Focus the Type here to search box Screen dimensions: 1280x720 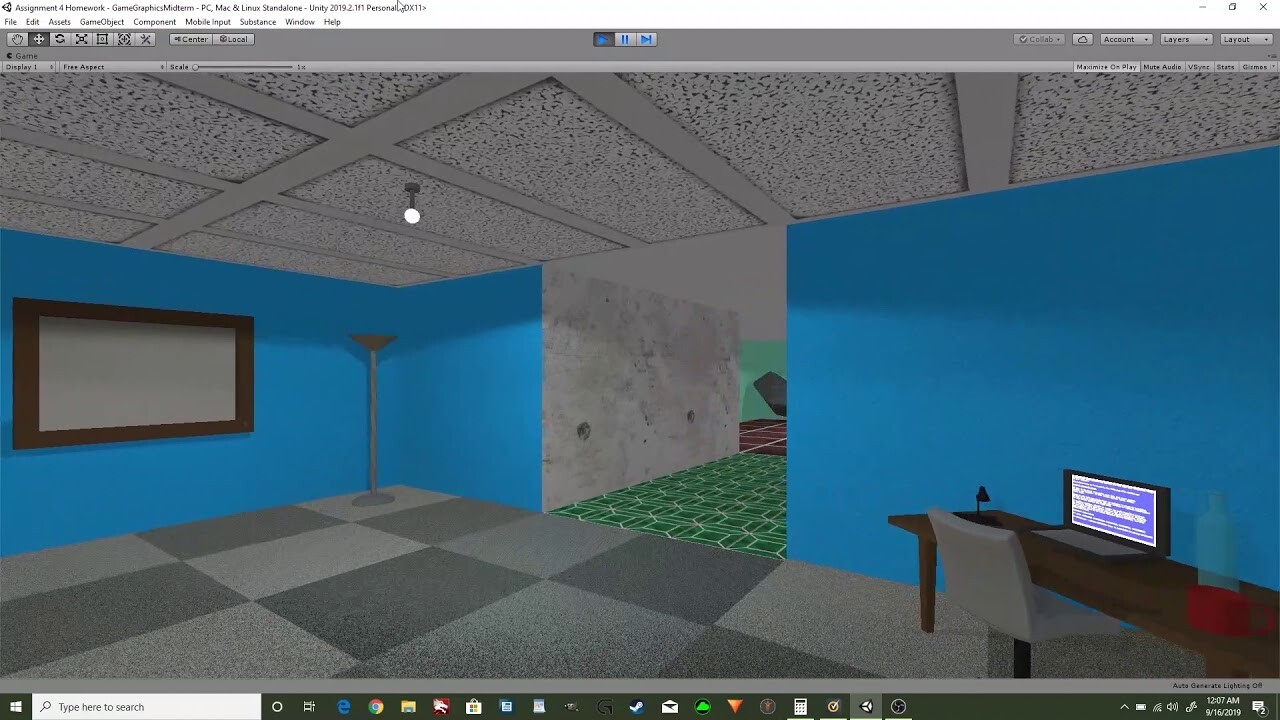146,707
